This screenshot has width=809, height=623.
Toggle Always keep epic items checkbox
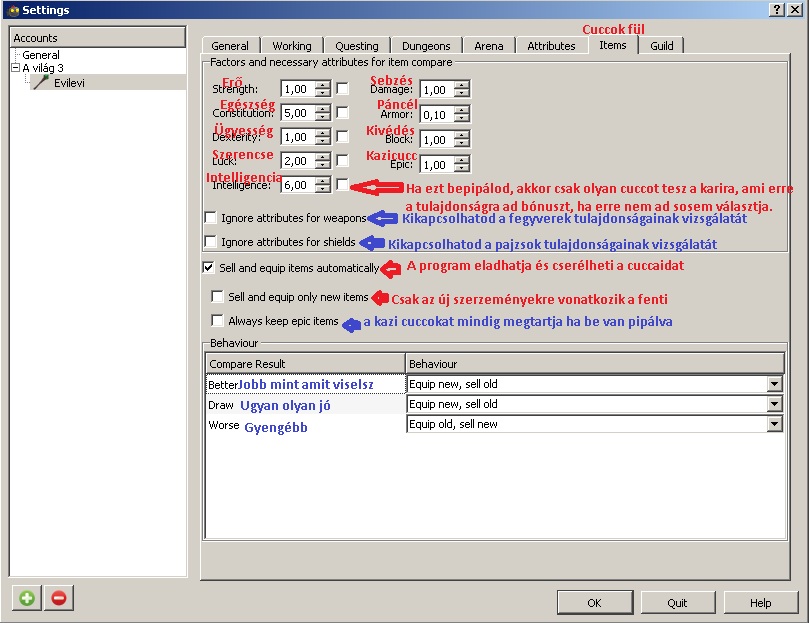point(217,321)
